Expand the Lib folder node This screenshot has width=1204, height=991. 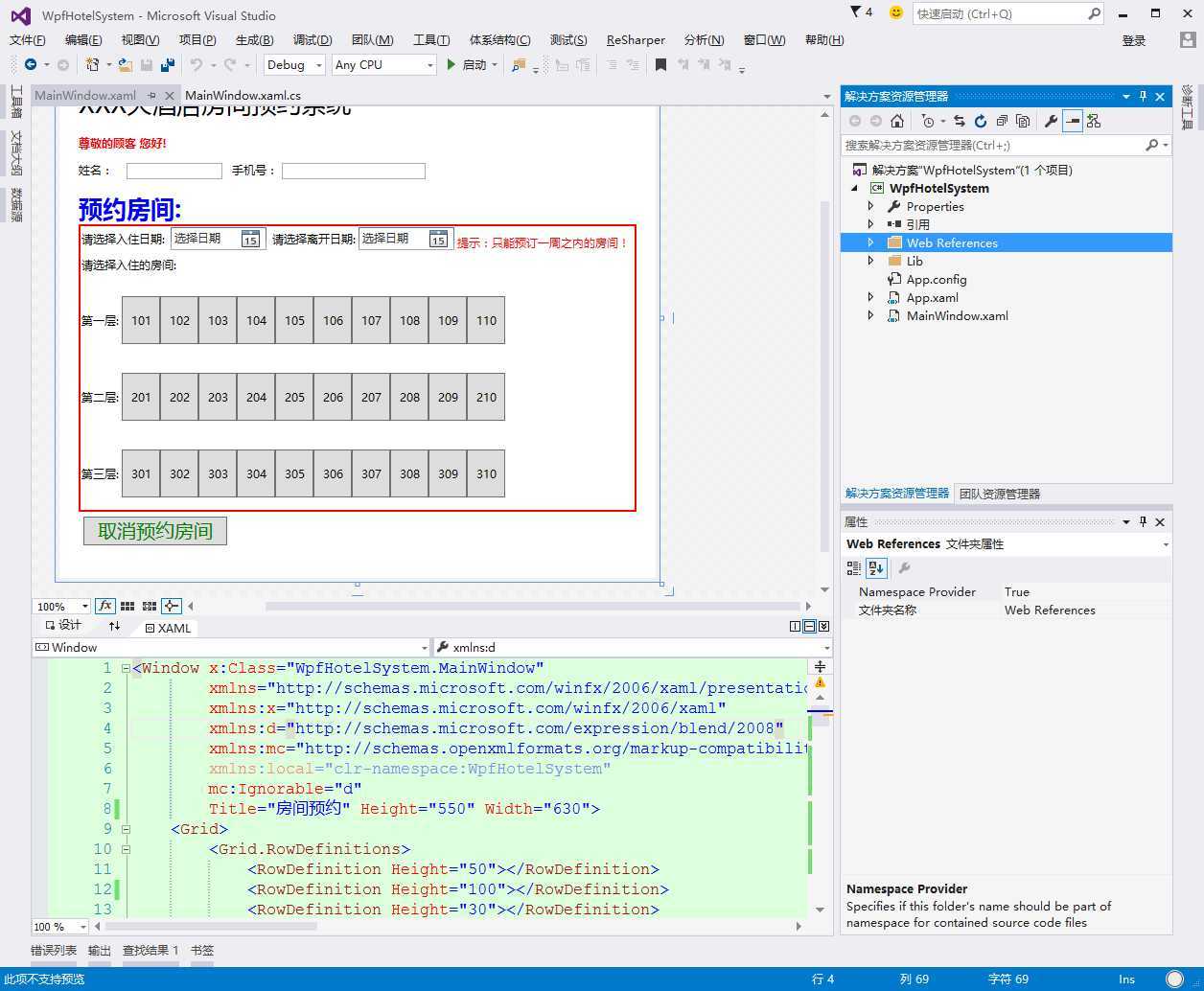pyautogui.click(x=870, y=261)
